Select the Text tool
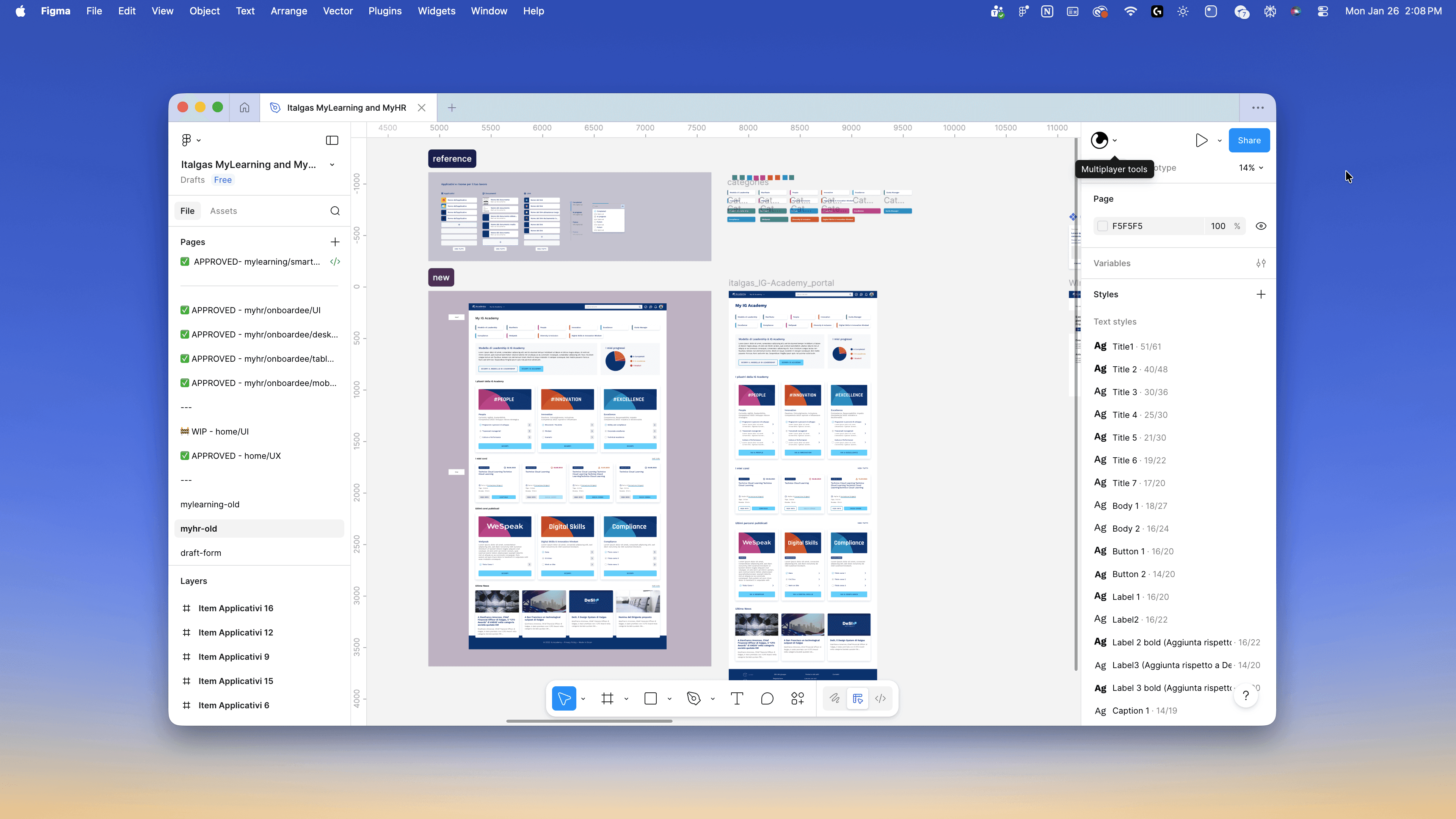This screenshot has height=819, width=1456. pyautogui.click(x=736, y=698)
